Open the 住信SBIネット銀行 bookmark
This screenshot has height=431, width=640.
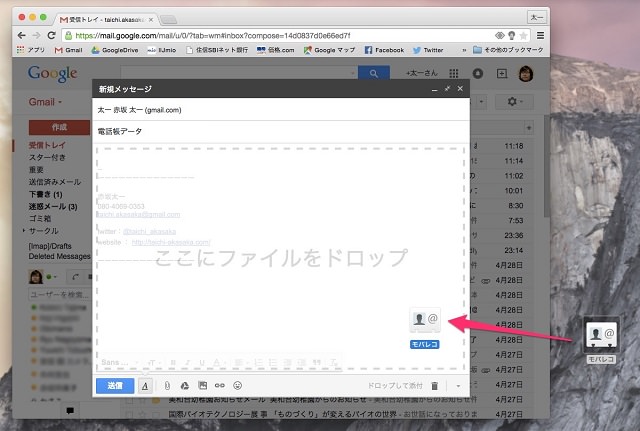[x=217, y=50]
